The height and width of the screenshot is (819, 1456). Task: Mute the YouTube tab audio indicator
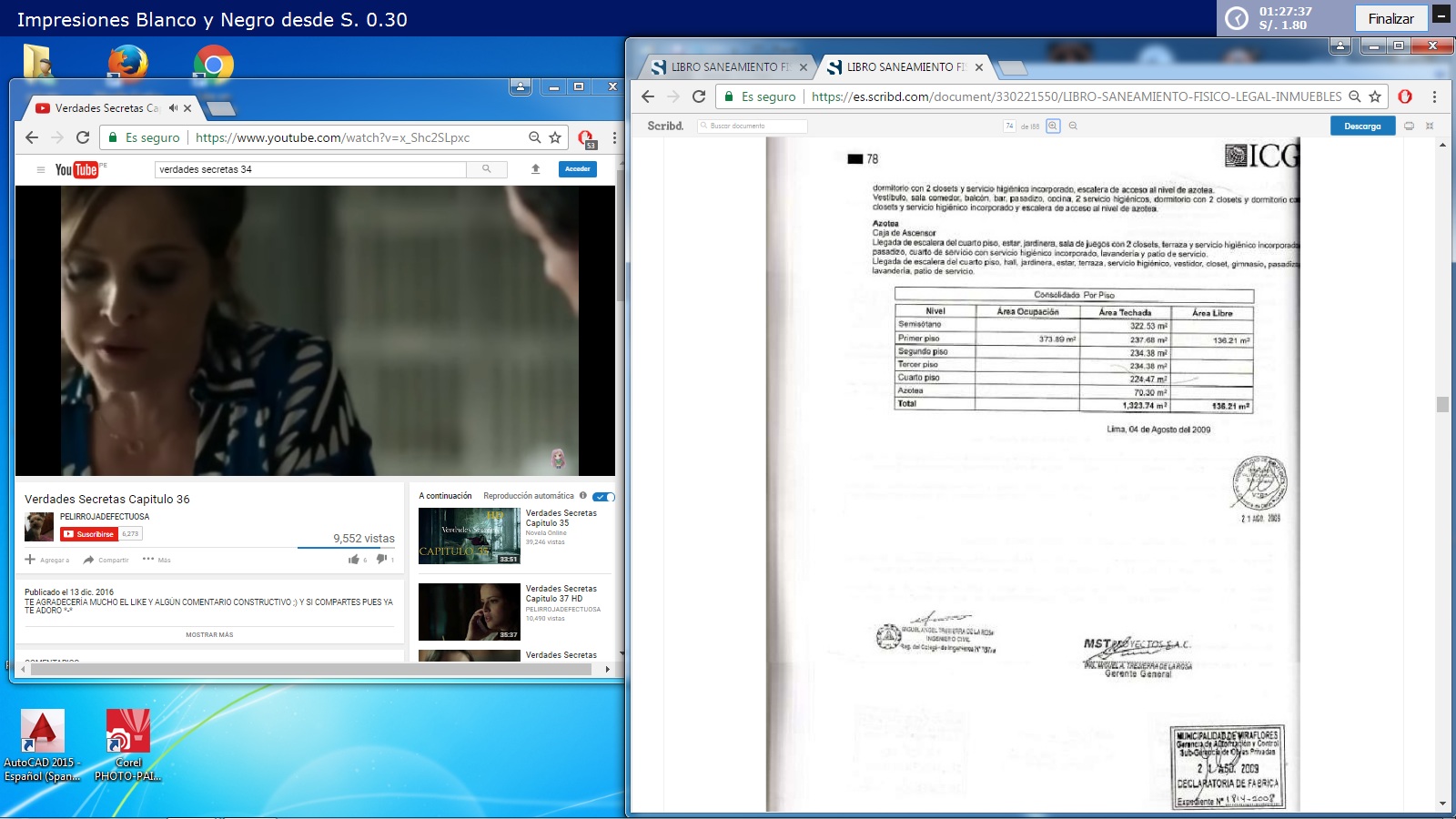(x=173, y=108)
